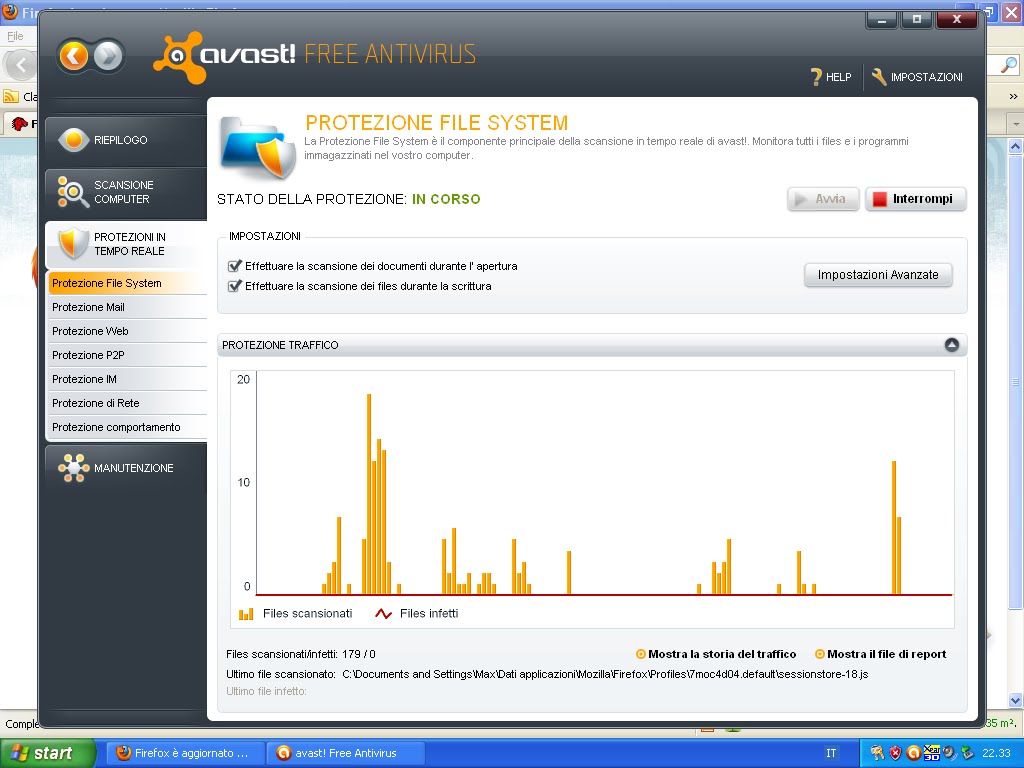
Task: Click Files scansionati legend icon
Action: tap(246, 614)
